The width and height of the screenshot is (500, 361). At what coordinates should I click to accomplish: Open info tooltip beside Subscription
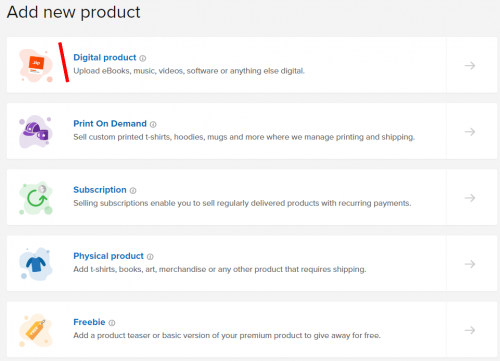tap(133, 190)
